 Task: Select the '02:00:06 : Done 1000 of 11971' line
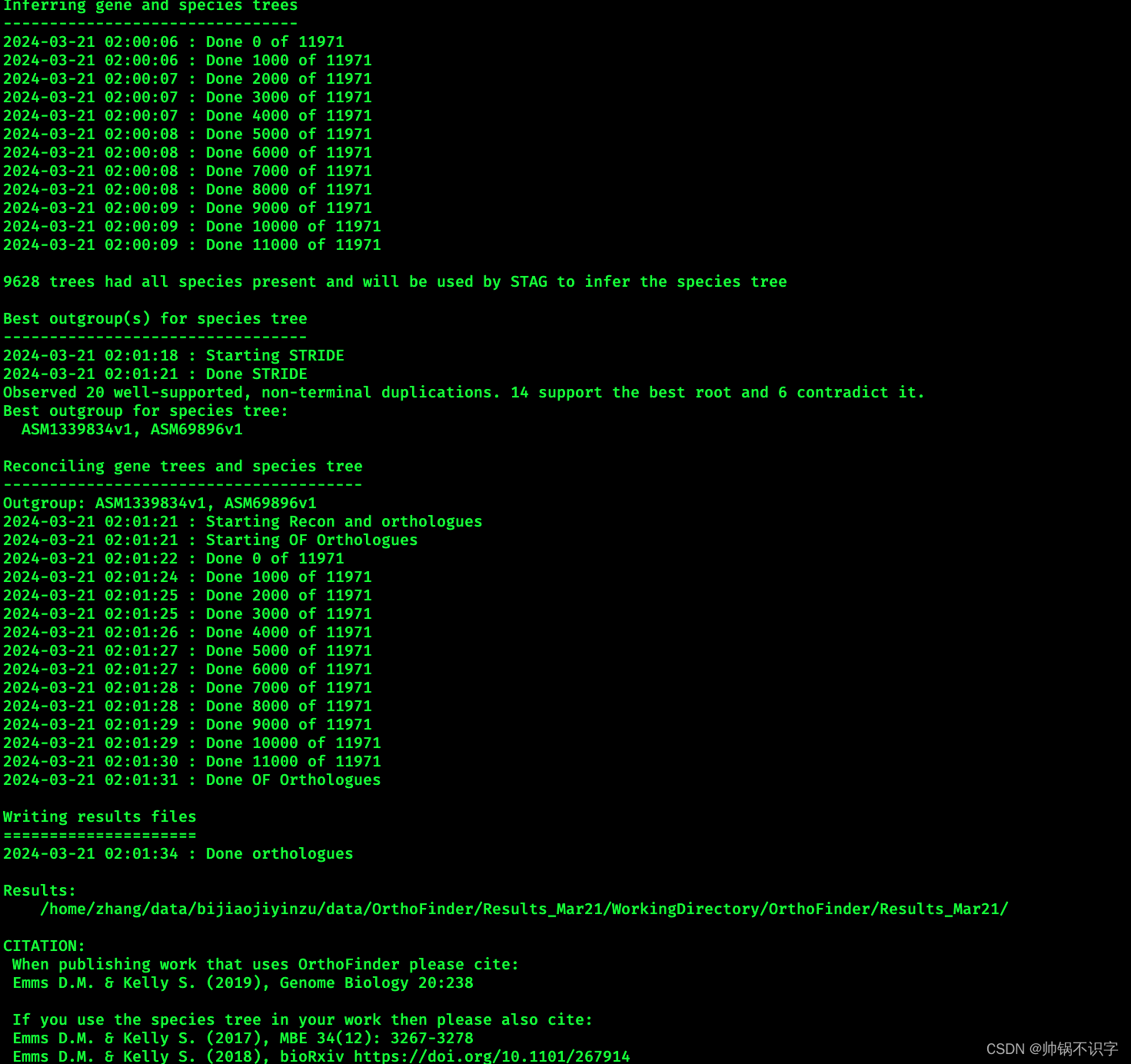tap(188, 61)
